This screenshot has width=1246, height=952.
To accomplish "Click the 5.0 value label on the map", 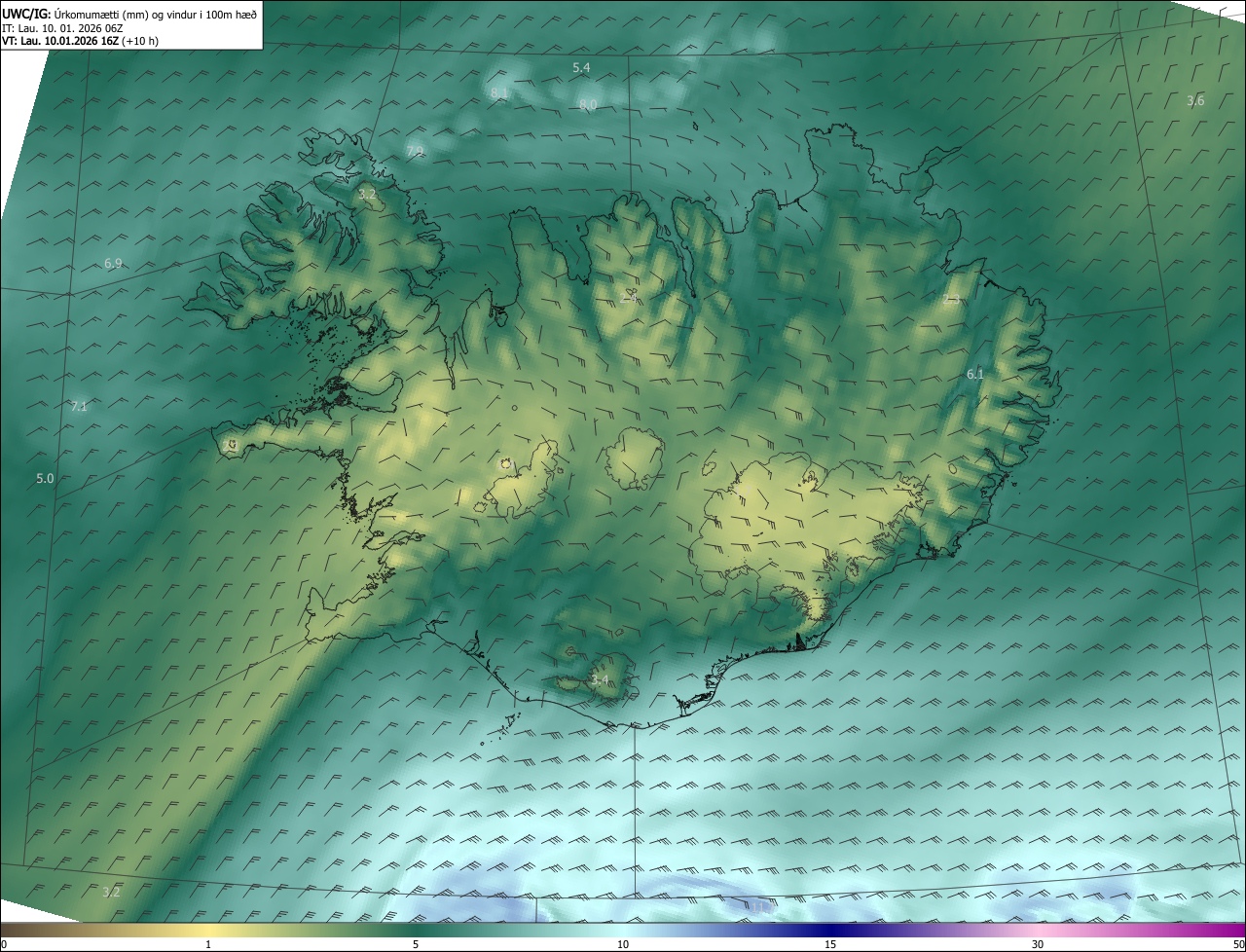I will (x=46, y=479).
